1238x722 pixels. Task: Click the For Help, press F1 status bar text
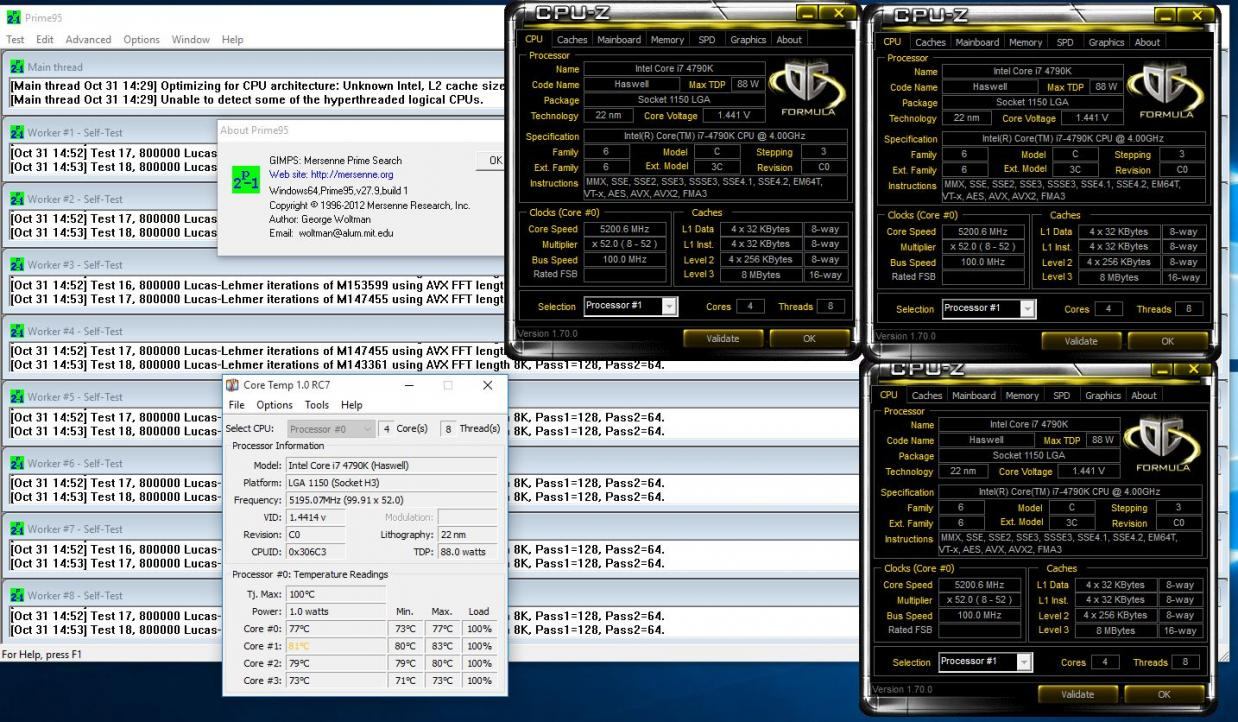[41, 655]
